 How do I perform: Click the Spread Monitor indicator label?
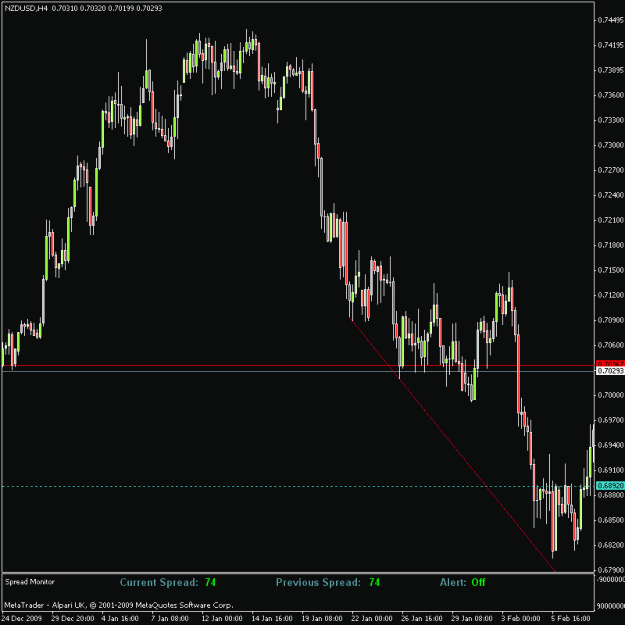coord(29,582)
